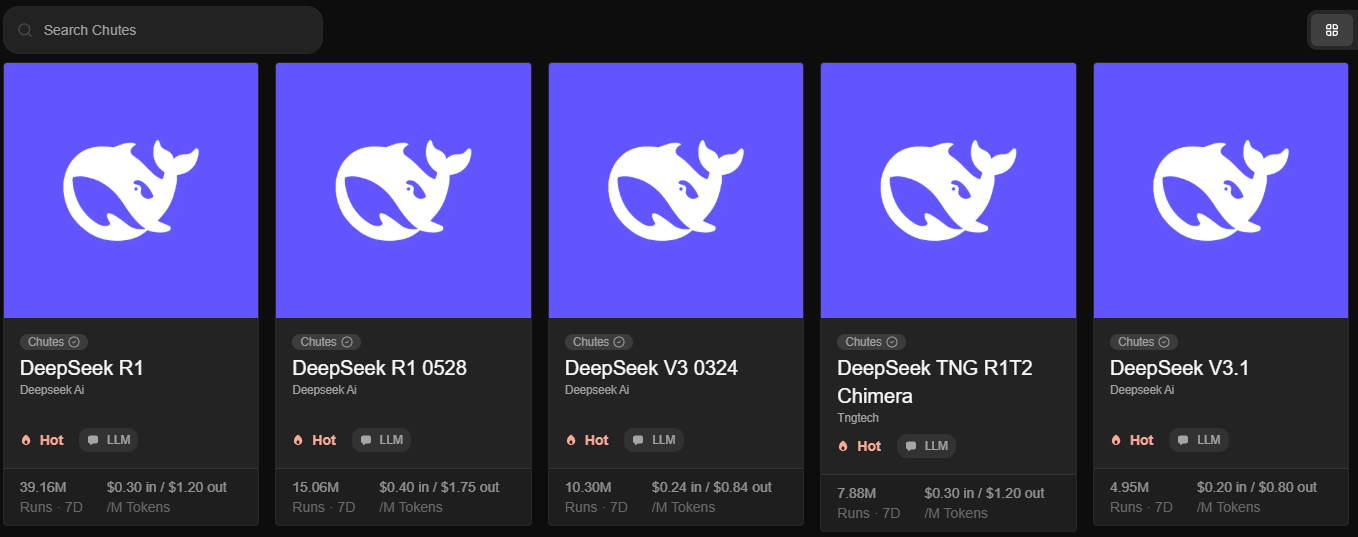
Task: Open the DeepSeek TNG R1T2 Chimera title
Action: click(x=934, y=381)
